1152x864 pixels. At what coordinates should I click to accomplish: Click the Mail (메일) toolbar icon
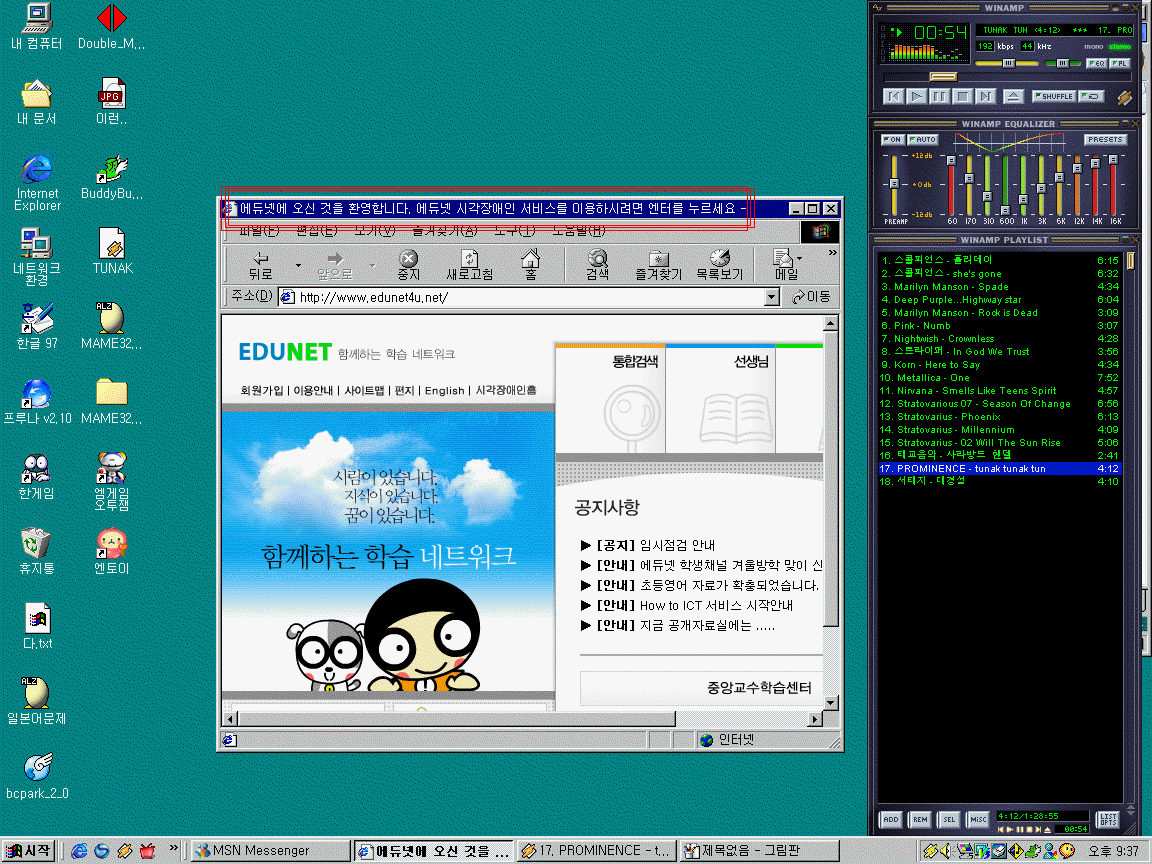coord(784,265)
